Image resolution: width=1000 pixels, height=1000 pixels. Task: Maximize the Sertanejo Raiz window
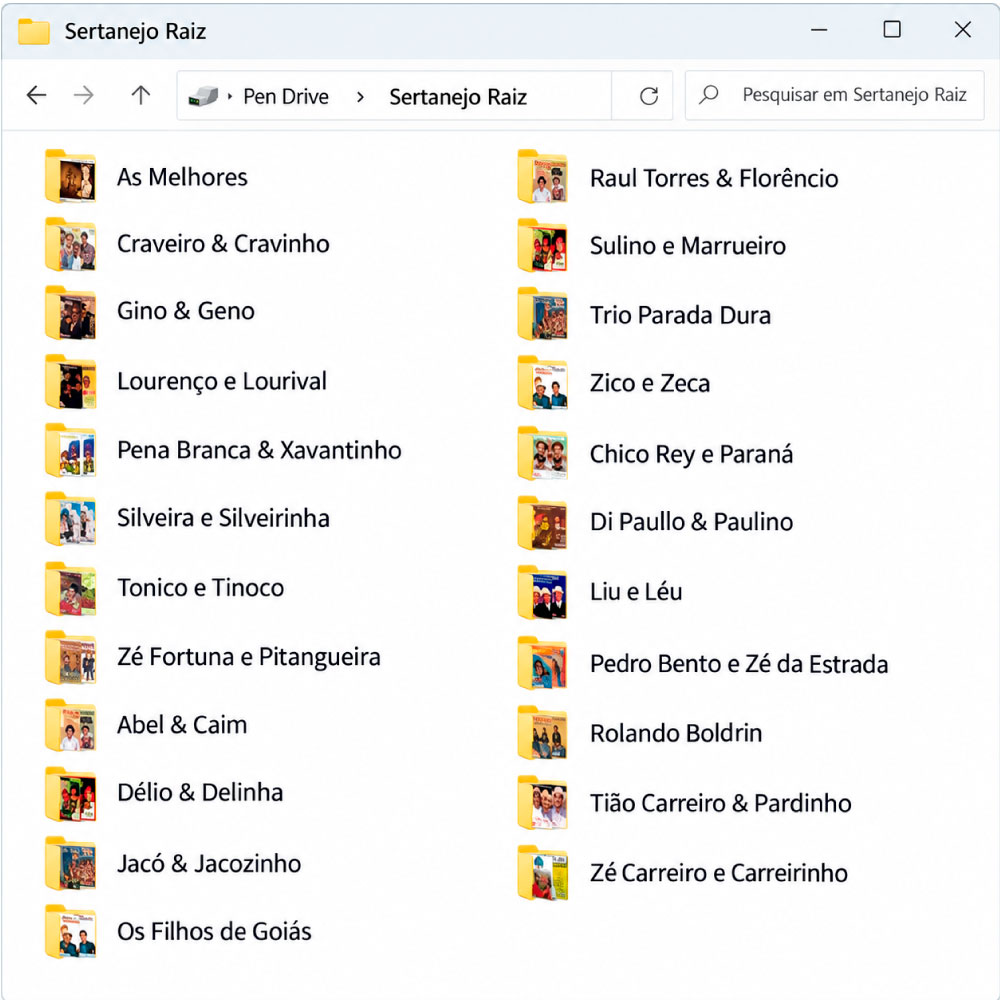892,29
